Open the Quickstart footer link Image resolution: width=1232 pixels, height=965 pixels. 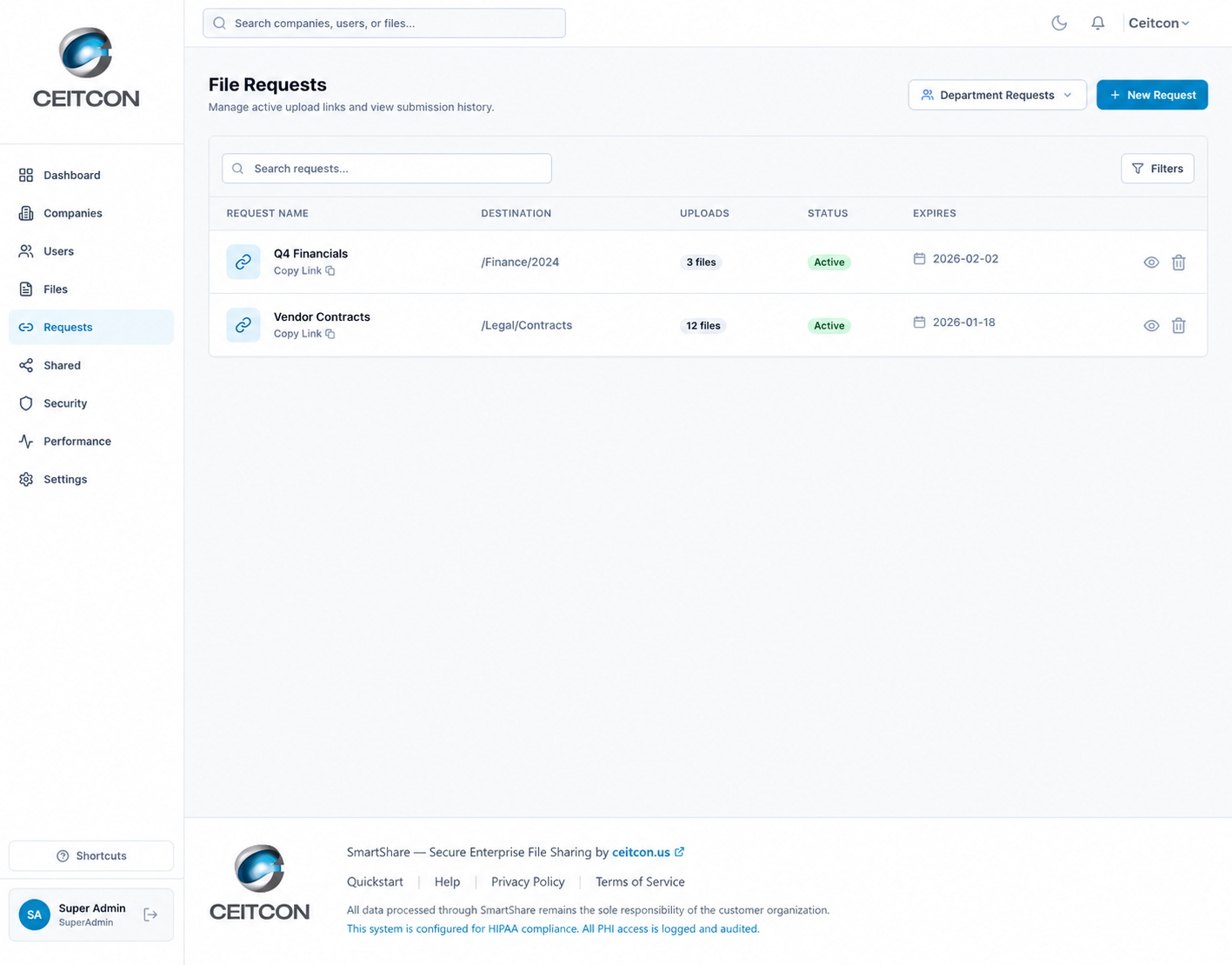pyautogui.click(x=375, y=882)
